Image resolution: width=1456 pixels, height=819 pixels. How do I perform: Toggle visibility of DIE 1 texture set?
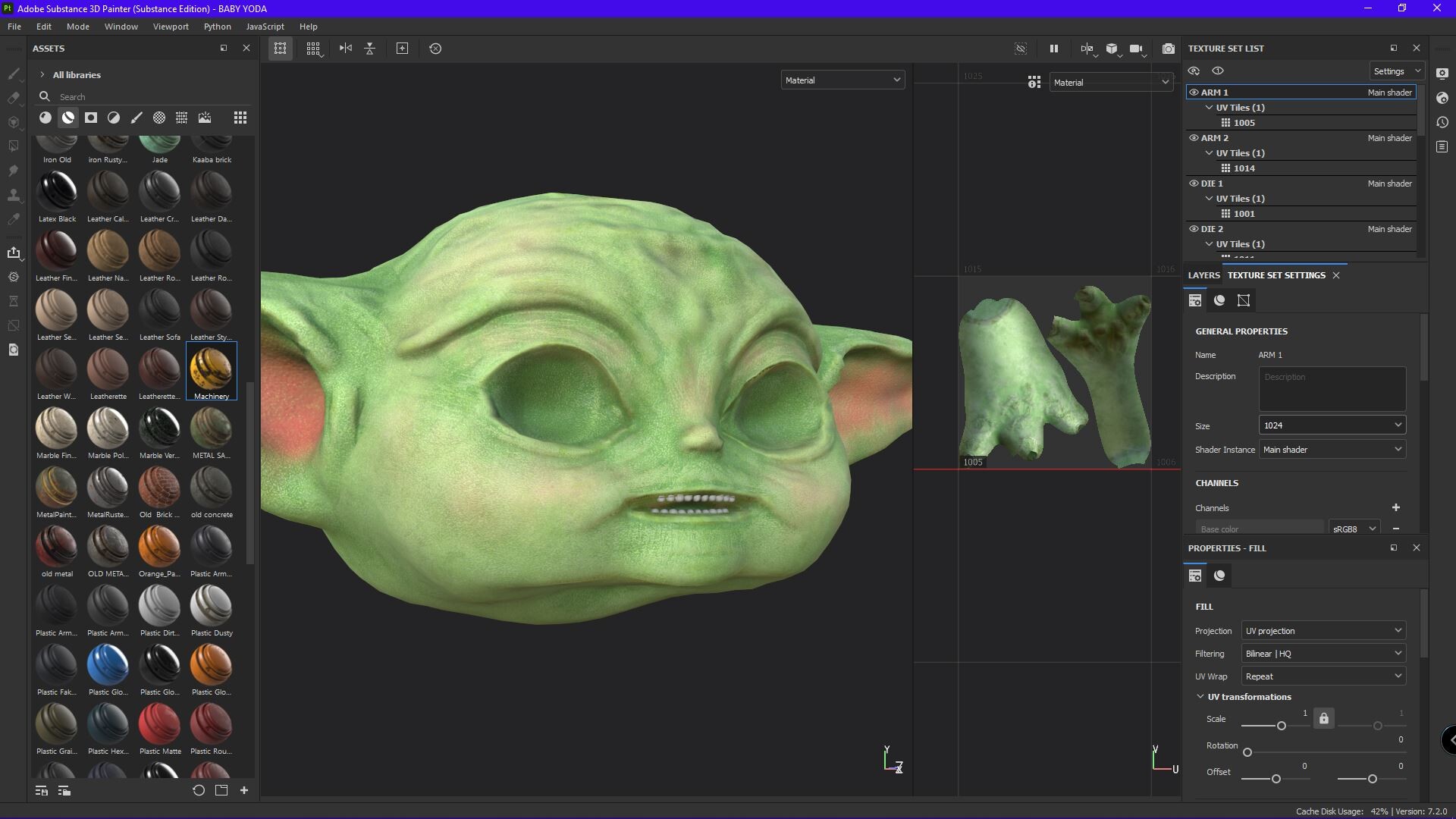point(1194,184)
